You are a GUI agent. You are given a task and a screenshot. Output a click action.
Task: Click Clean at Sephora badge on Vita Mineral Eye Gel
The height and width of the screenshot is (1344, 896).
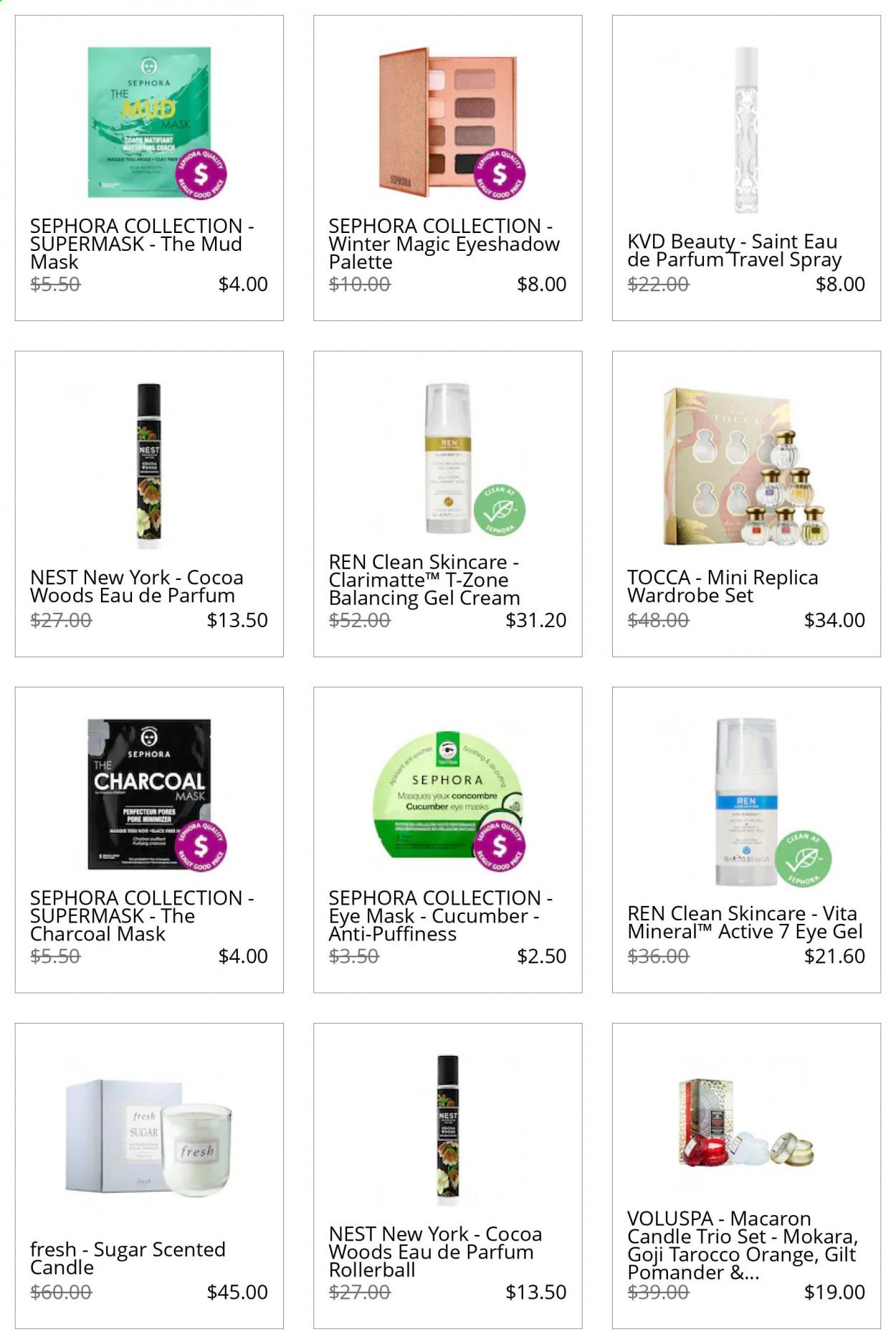click(806, 857)
